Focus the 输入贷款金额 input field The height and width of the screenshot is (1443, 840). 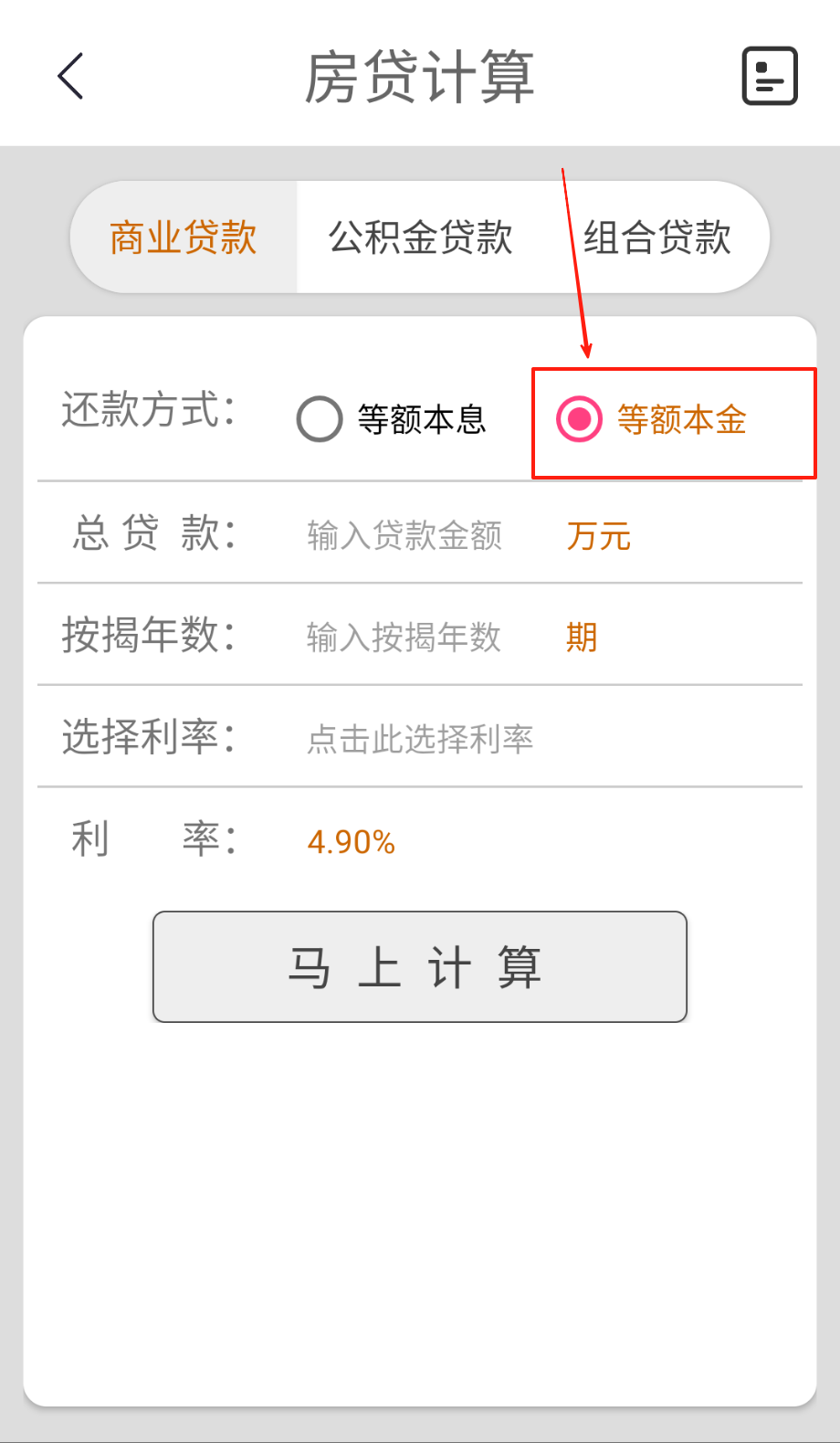point(404,536)
